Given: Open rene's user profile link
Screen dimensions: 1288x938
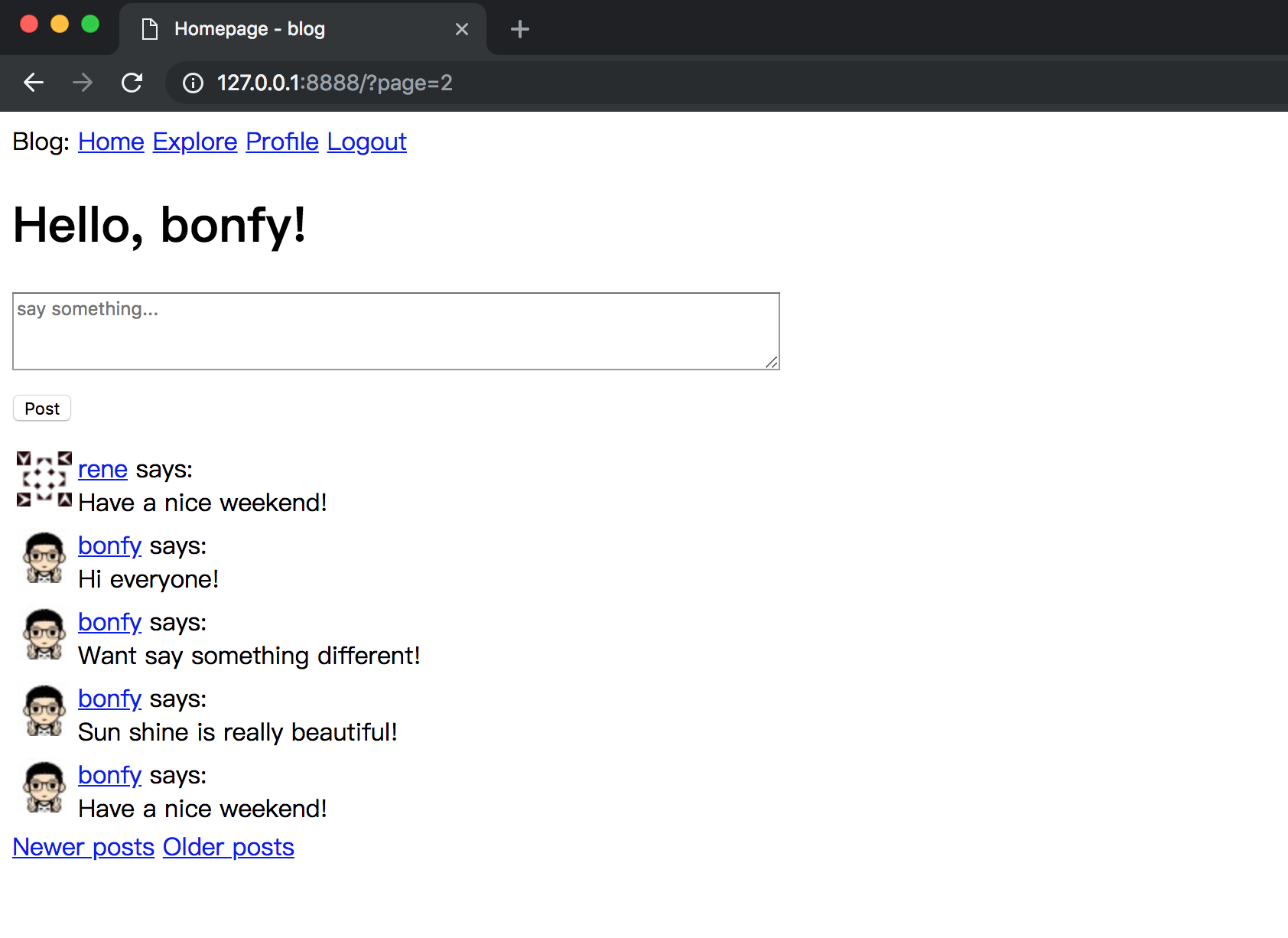Looking at the screenshot, I should pos(102,469).
